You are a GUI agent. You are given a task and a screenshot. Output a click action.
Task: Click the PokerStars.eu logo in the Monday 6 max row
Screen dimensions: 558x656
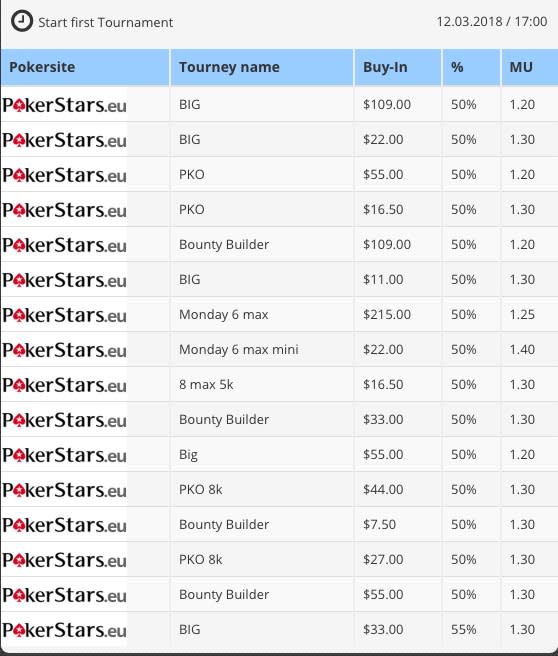click(x=64, y=315)
